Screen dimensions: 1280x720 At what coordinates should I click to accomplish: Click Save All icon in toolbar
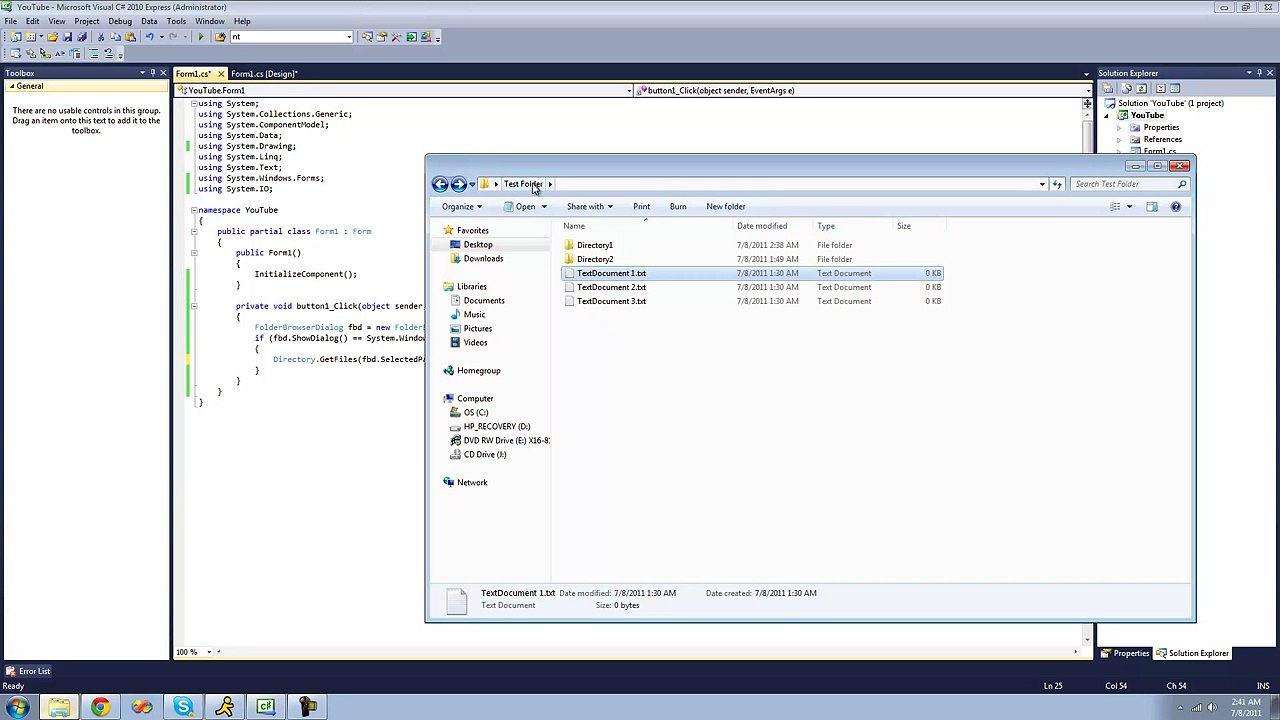pyautogui.click(x=82, y=37)
